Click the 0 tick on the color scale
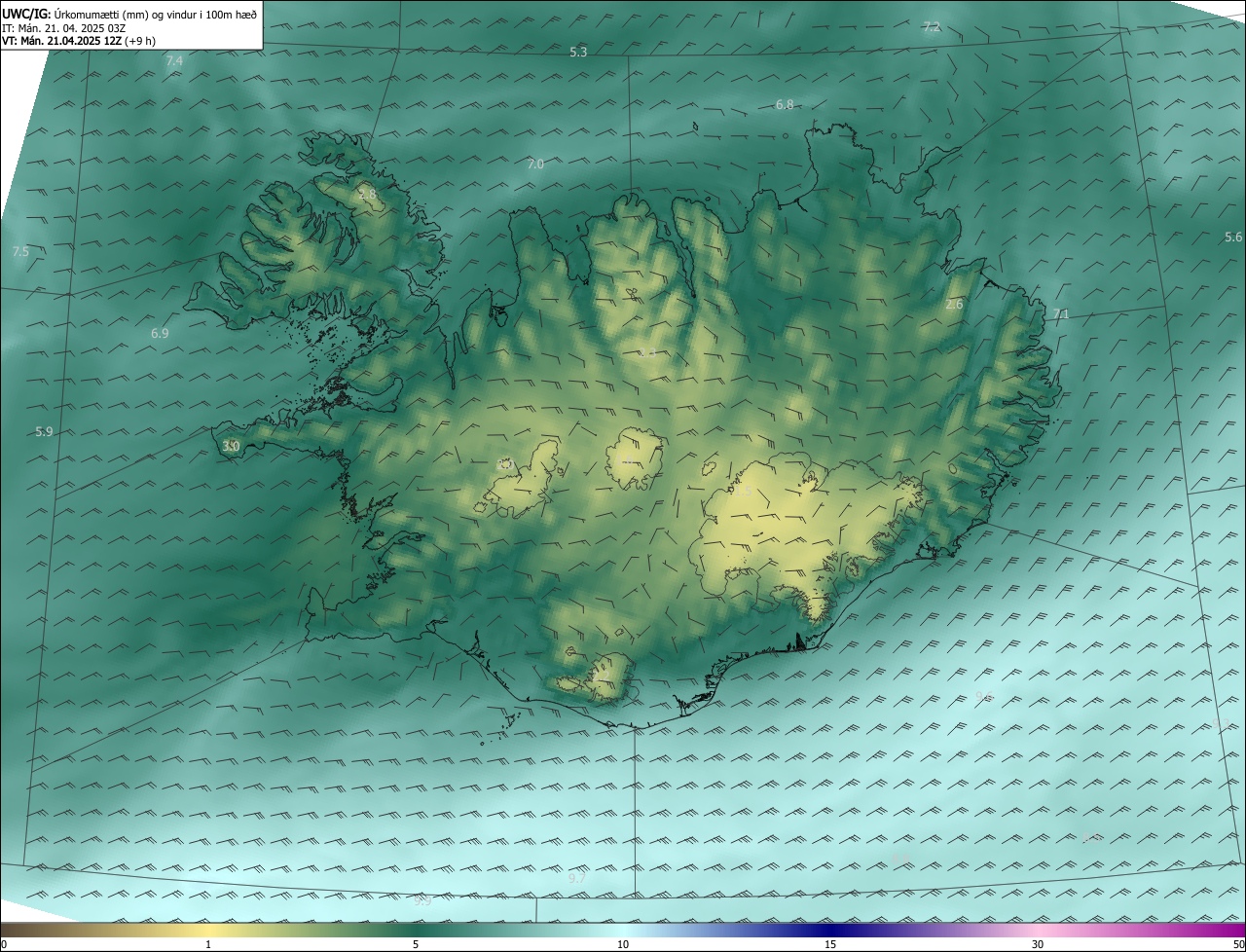The image size is (1246, 952). [x=4, y=945]
